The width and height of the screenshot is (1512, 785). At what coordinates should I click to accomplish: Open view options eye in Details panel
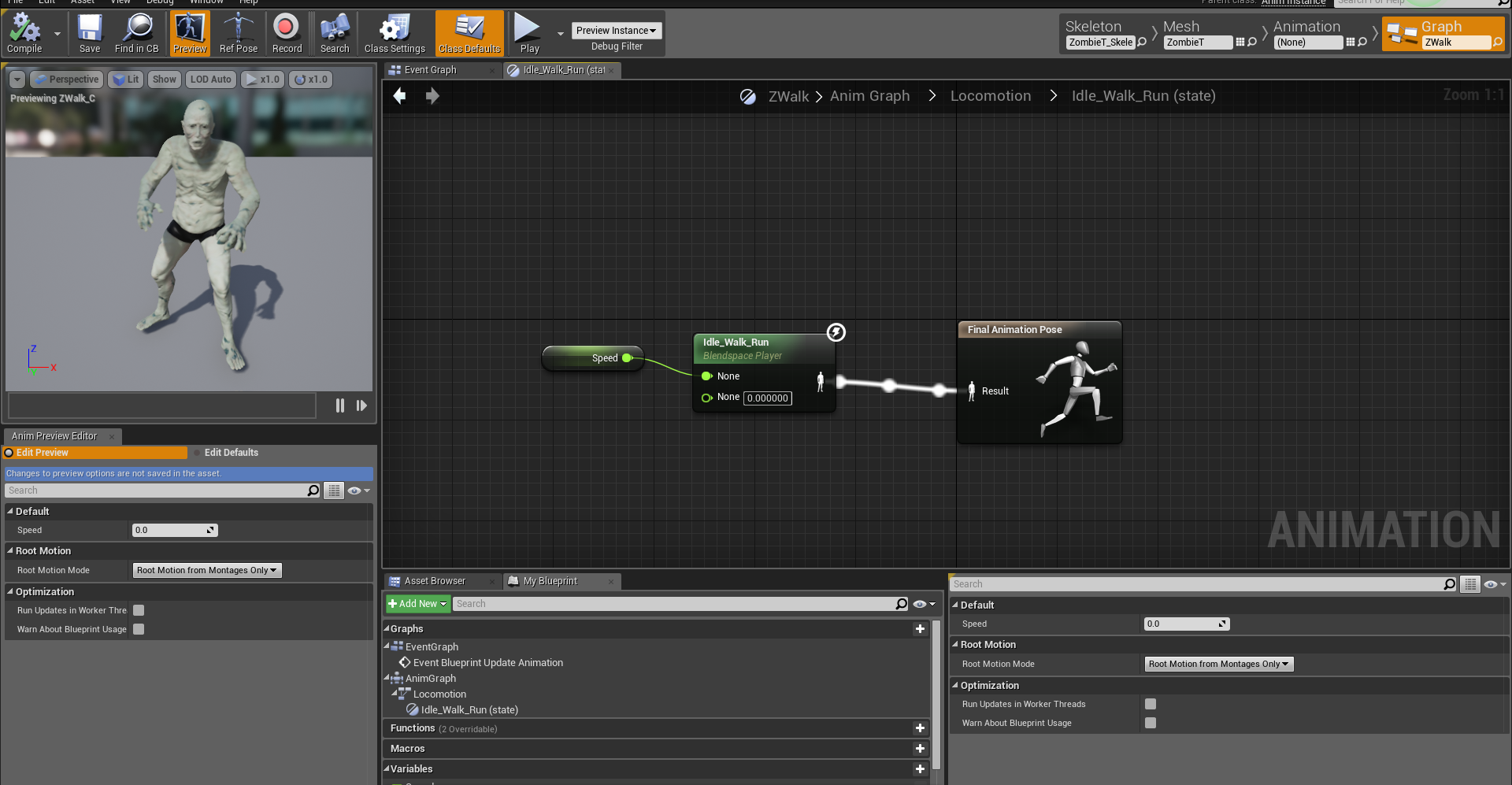click(1495, 584)
